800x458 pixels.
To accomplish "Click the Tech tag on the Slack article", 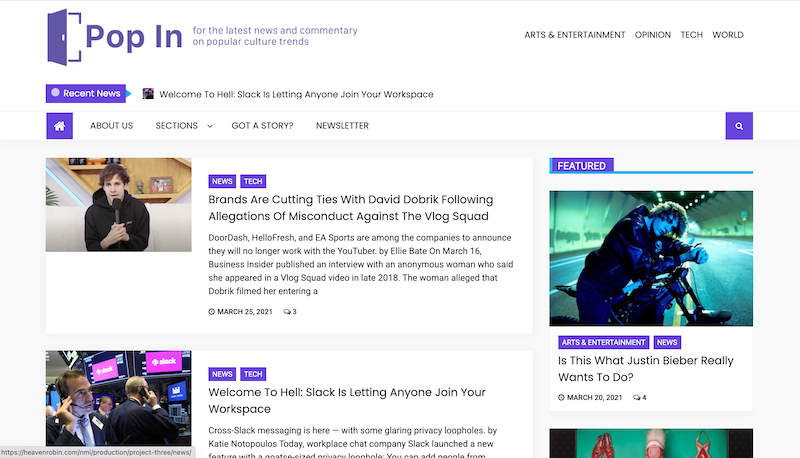I will pyautogui.click(x=253, y=374).
